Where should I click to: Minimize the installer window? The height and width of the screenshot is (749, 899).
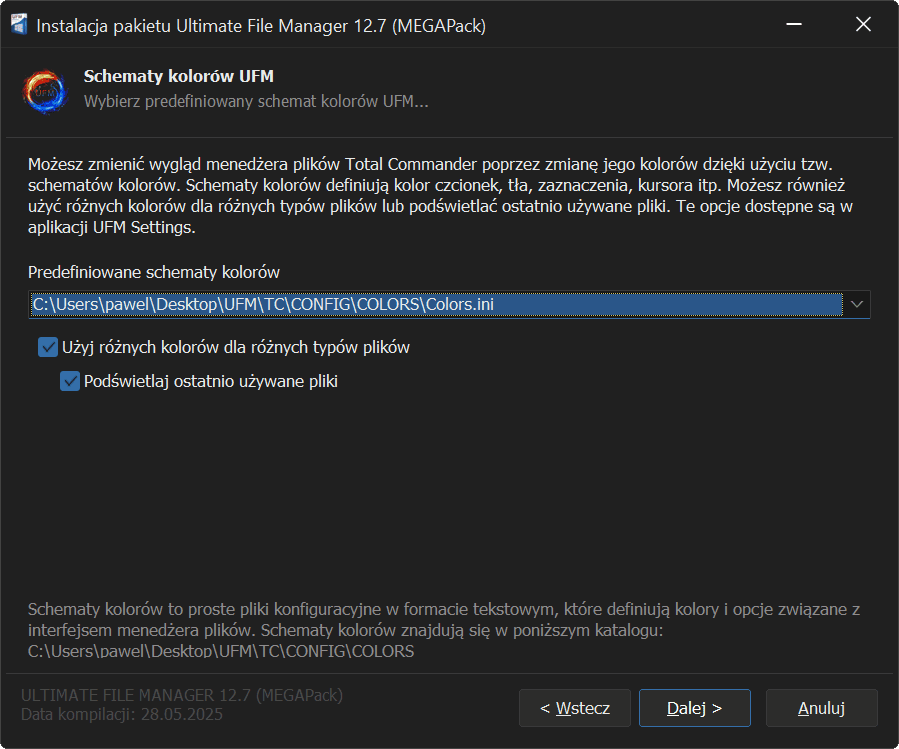pyautogui.click(x=792, y=26)
